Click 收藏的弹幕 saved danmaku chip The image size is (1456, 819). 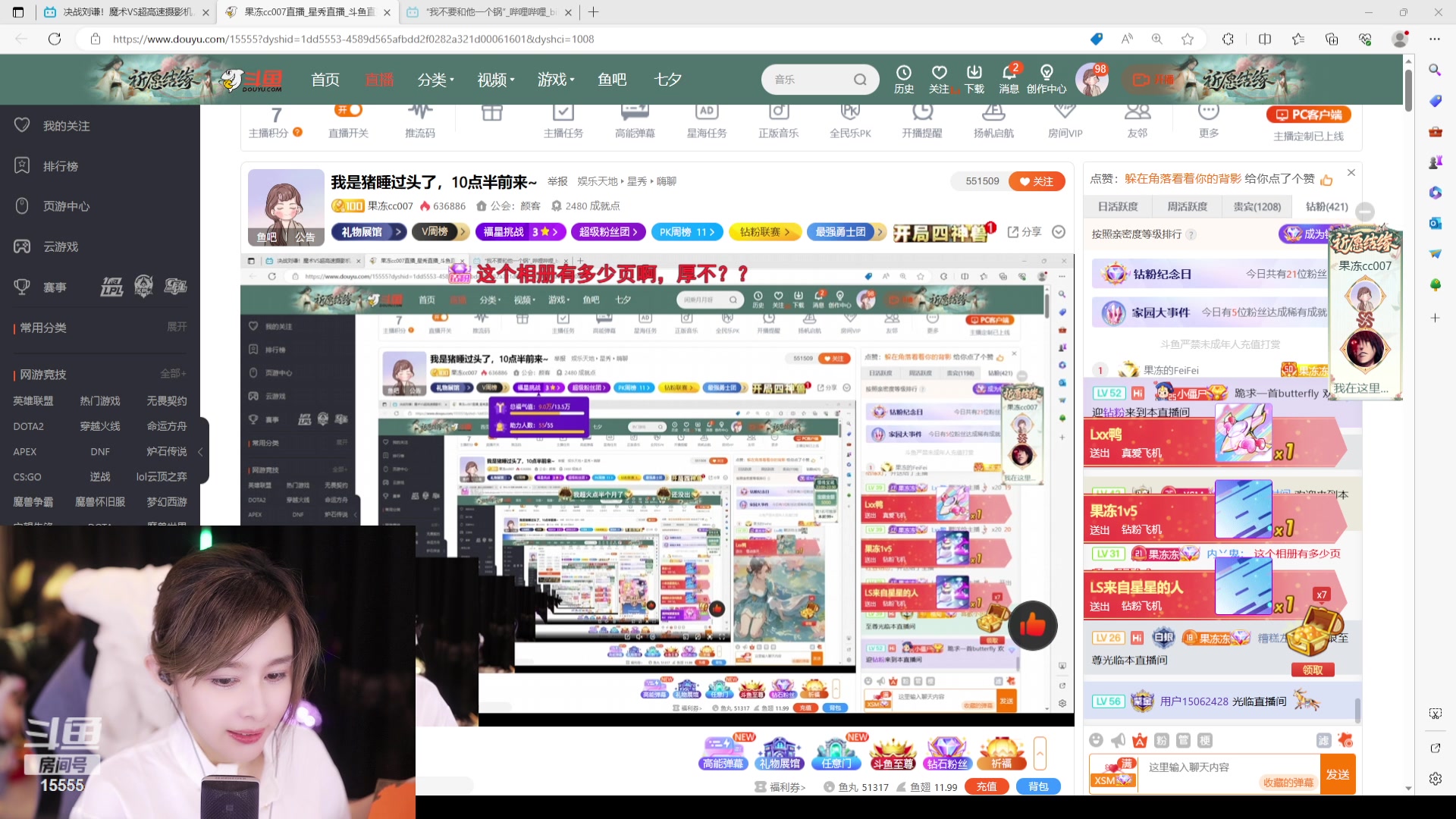click(x=1288, y=783)
